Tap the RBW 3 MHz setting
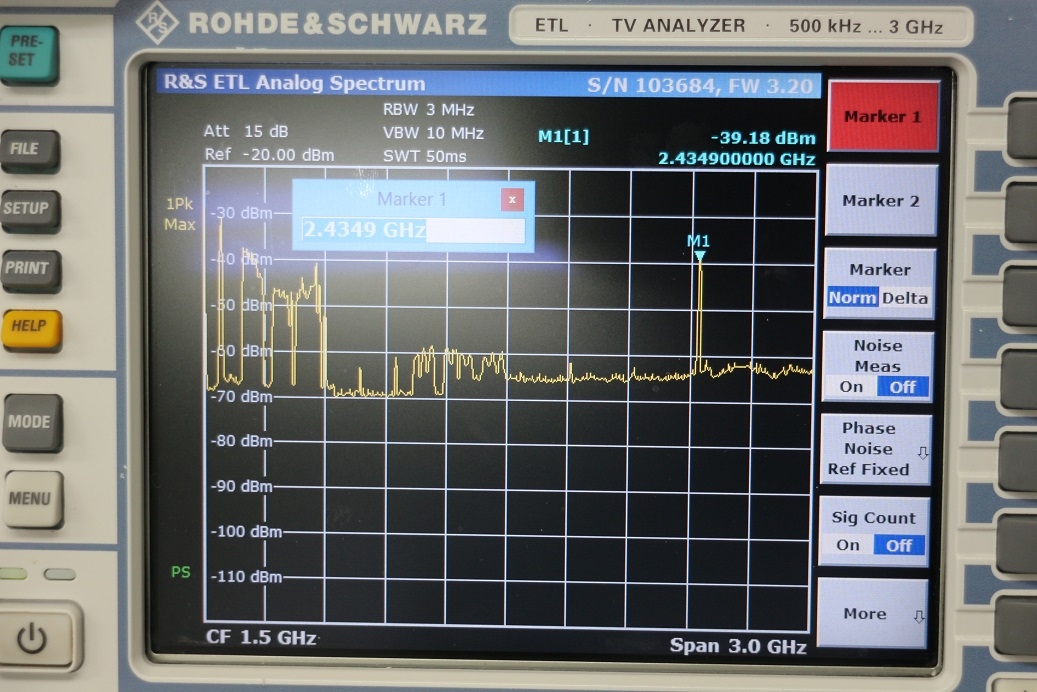Viewport: 1037px width, 692px height. tap(429, 109)
